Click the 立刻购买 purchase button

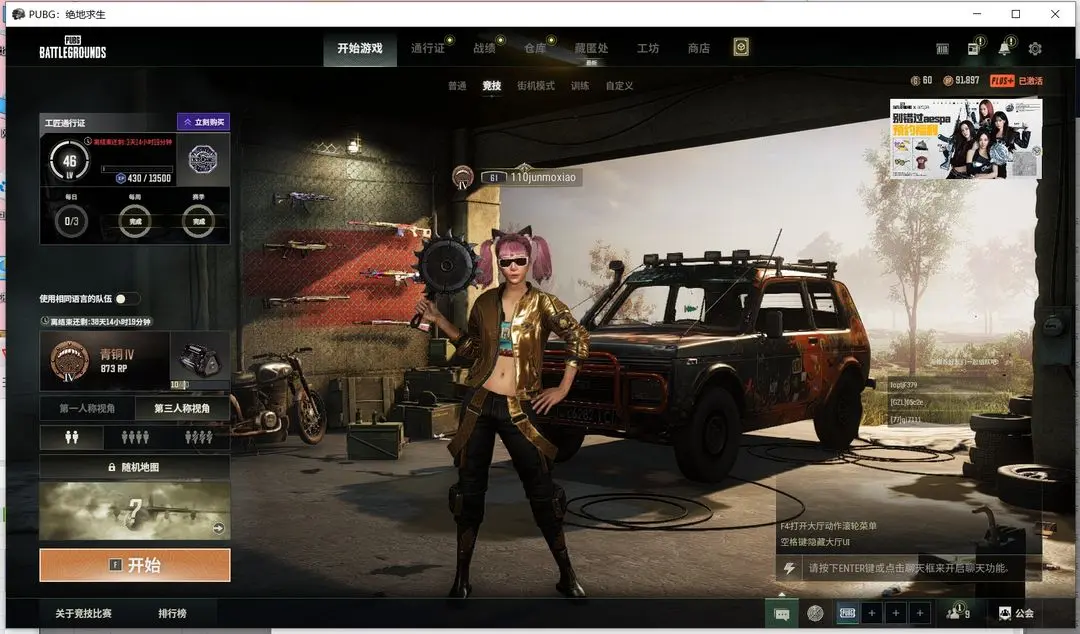[203, 122]
